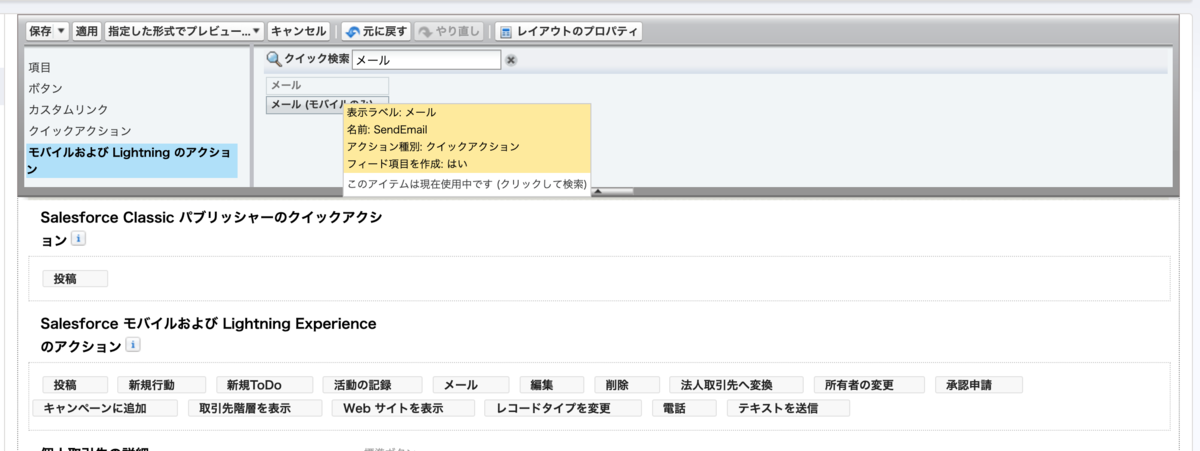Select the 活動の記録 action

372,385
